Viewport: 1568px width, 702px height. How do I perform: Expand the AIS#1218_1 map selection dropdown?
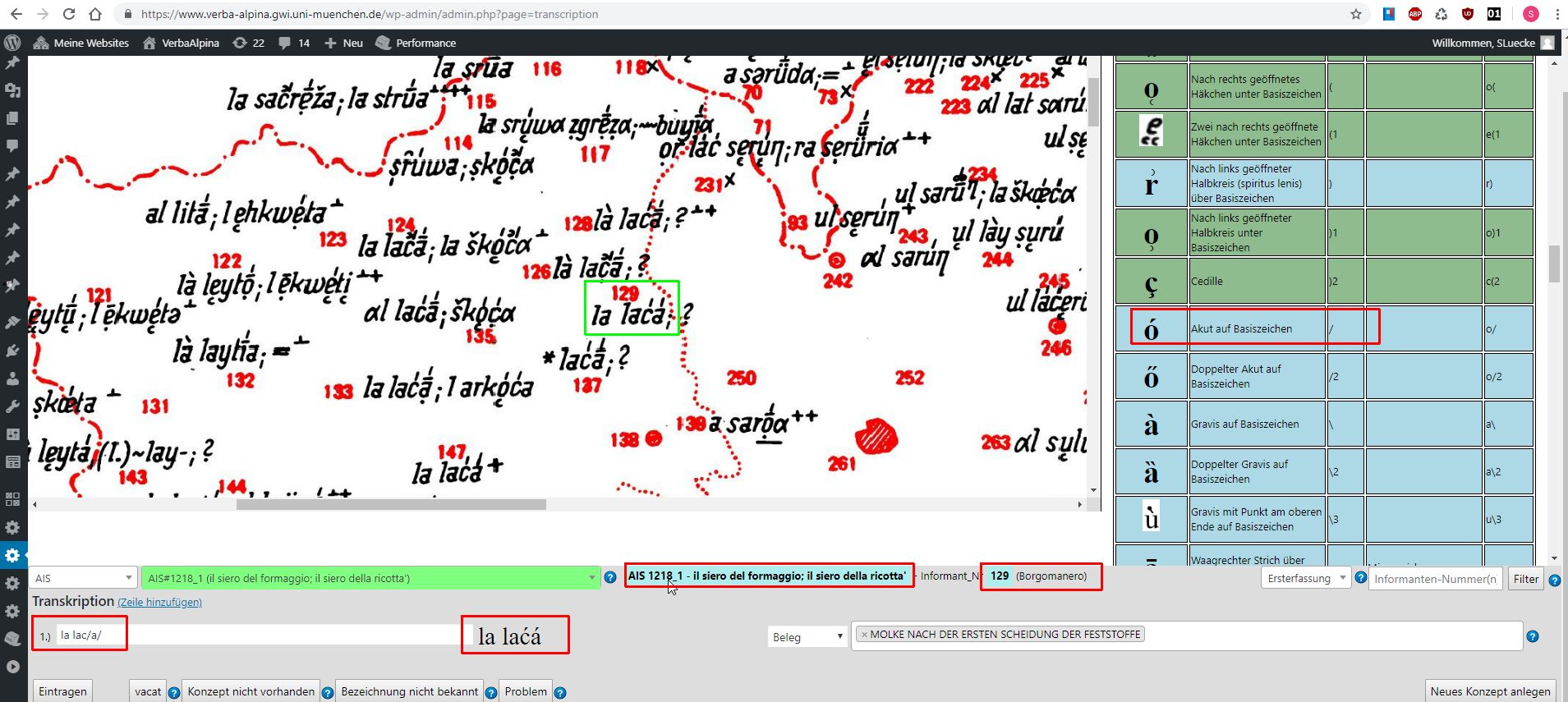(370, 578)
